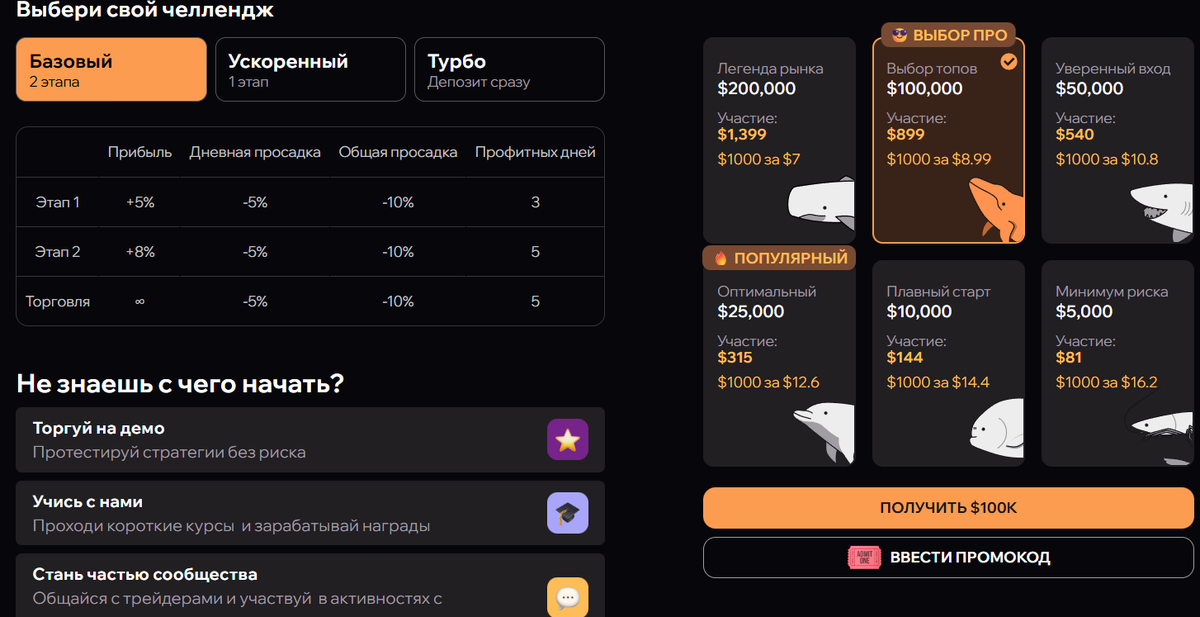Click the checkmark on Выбор топов card
The width and height of the screenshot is (1200, 617).
pos(1009,62)
